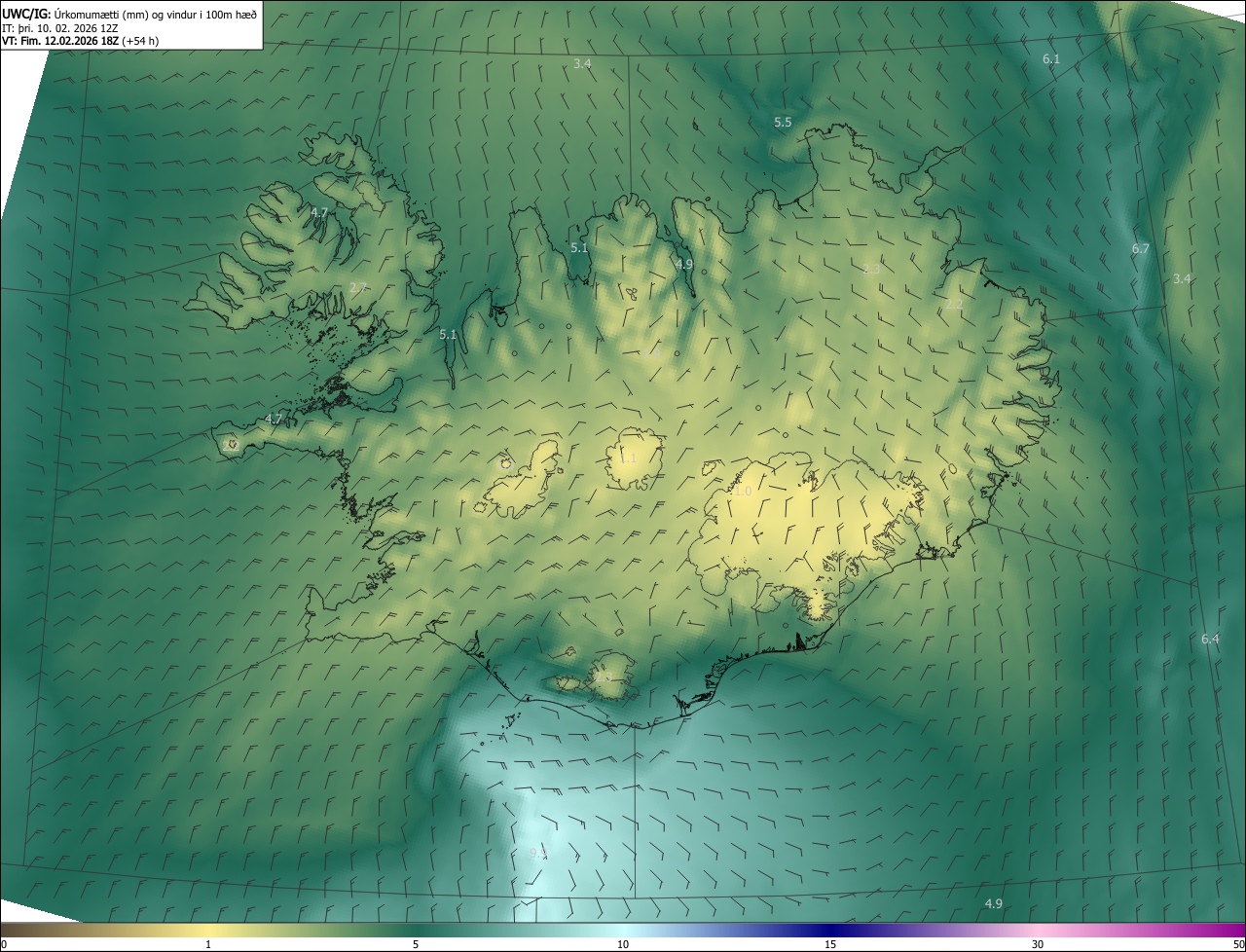1246x952 pixels.
Task: Click the 6.7 value off the east coast
Action: [x=1141, y=249]
